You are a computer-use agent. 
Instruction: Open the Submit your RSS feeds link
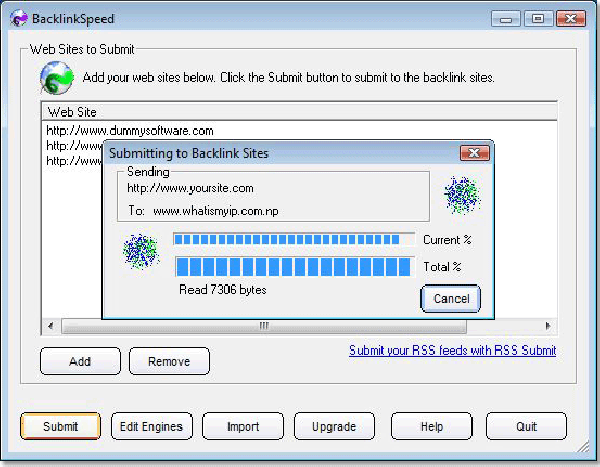(452, 350)
